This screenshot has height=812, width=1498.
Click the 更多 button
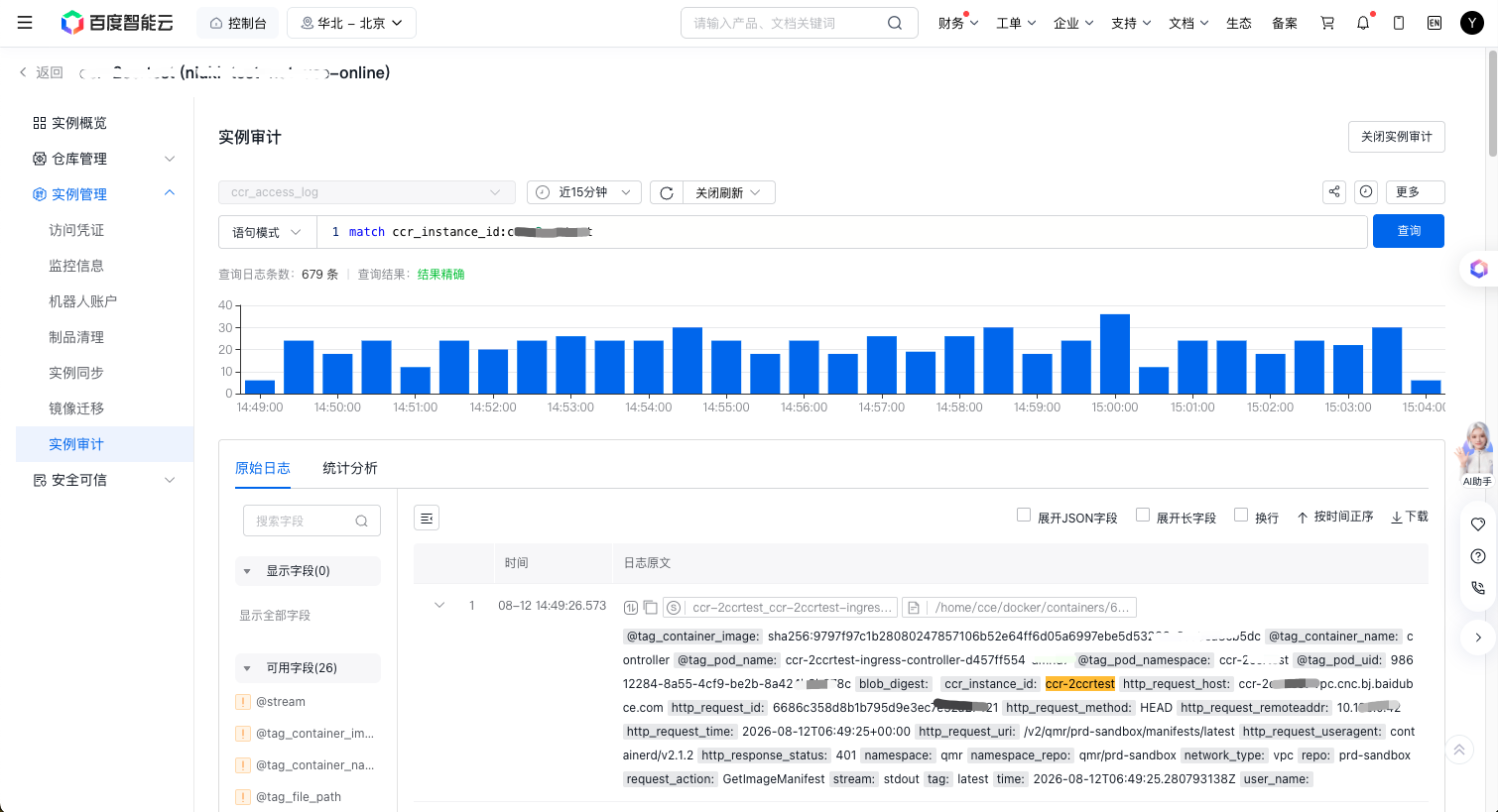[x=1415, y=192]
